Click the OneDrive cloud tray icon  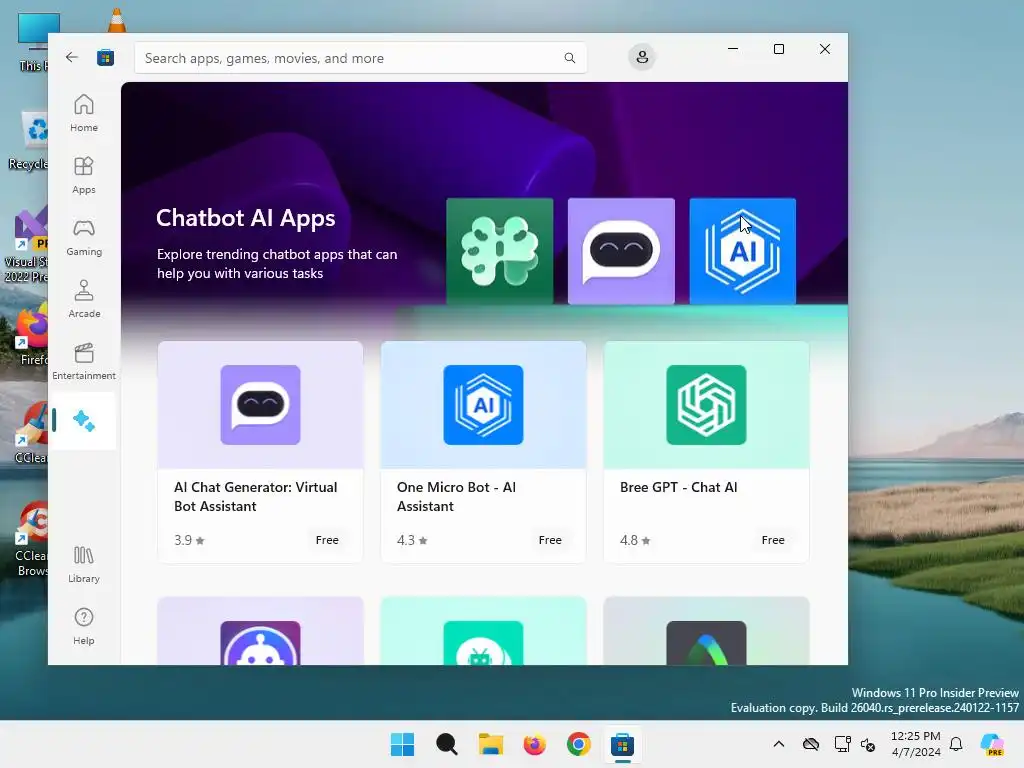coord(810,744)
